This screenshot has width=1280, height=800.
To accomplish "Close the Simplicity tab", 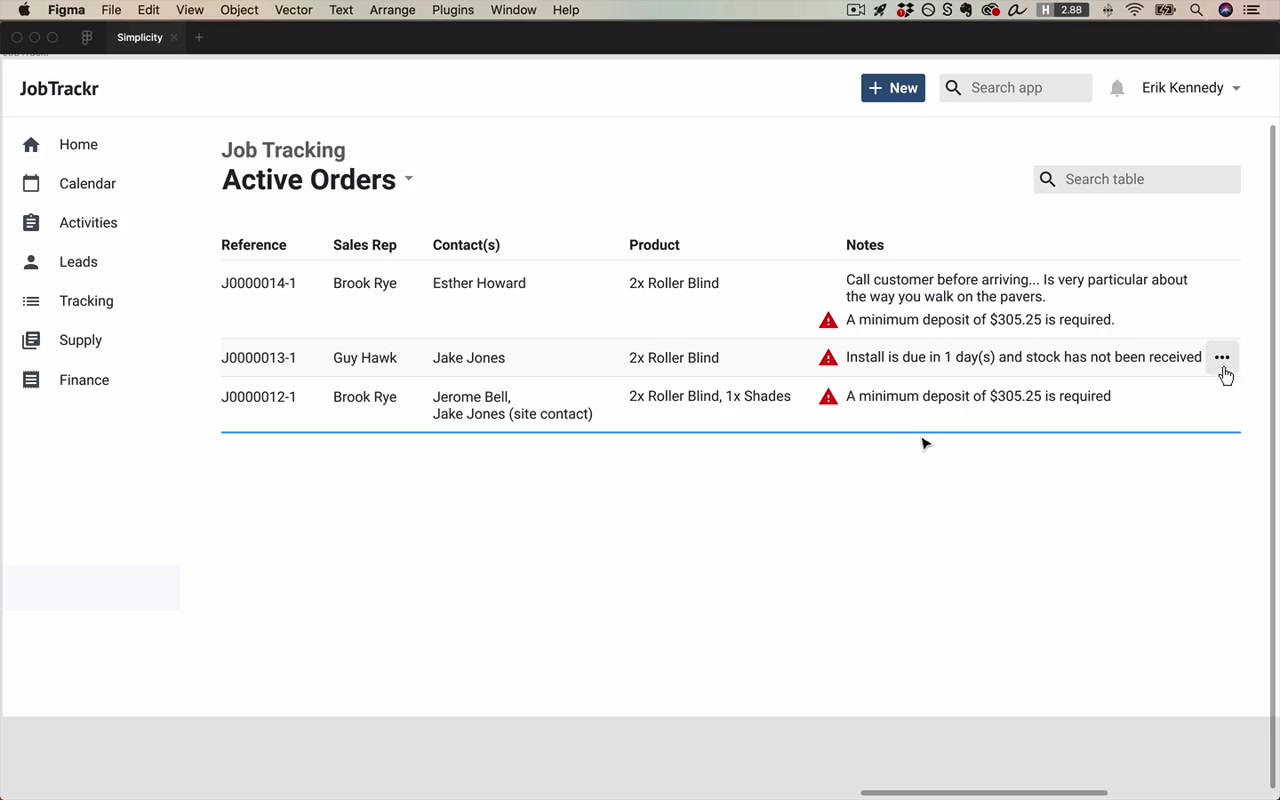I will coord(174,37).
